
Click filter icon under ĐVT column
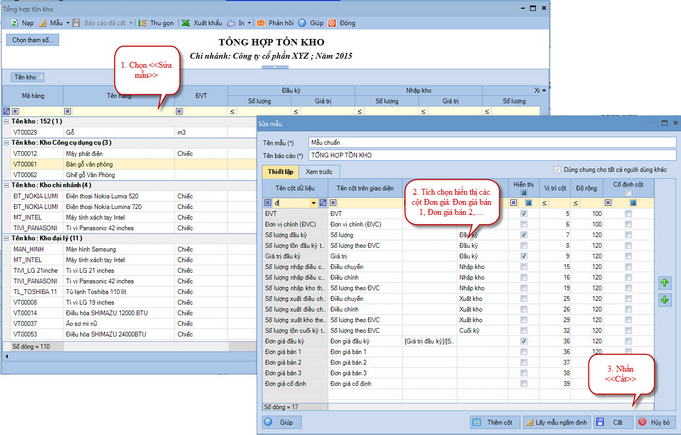point(179,112)
